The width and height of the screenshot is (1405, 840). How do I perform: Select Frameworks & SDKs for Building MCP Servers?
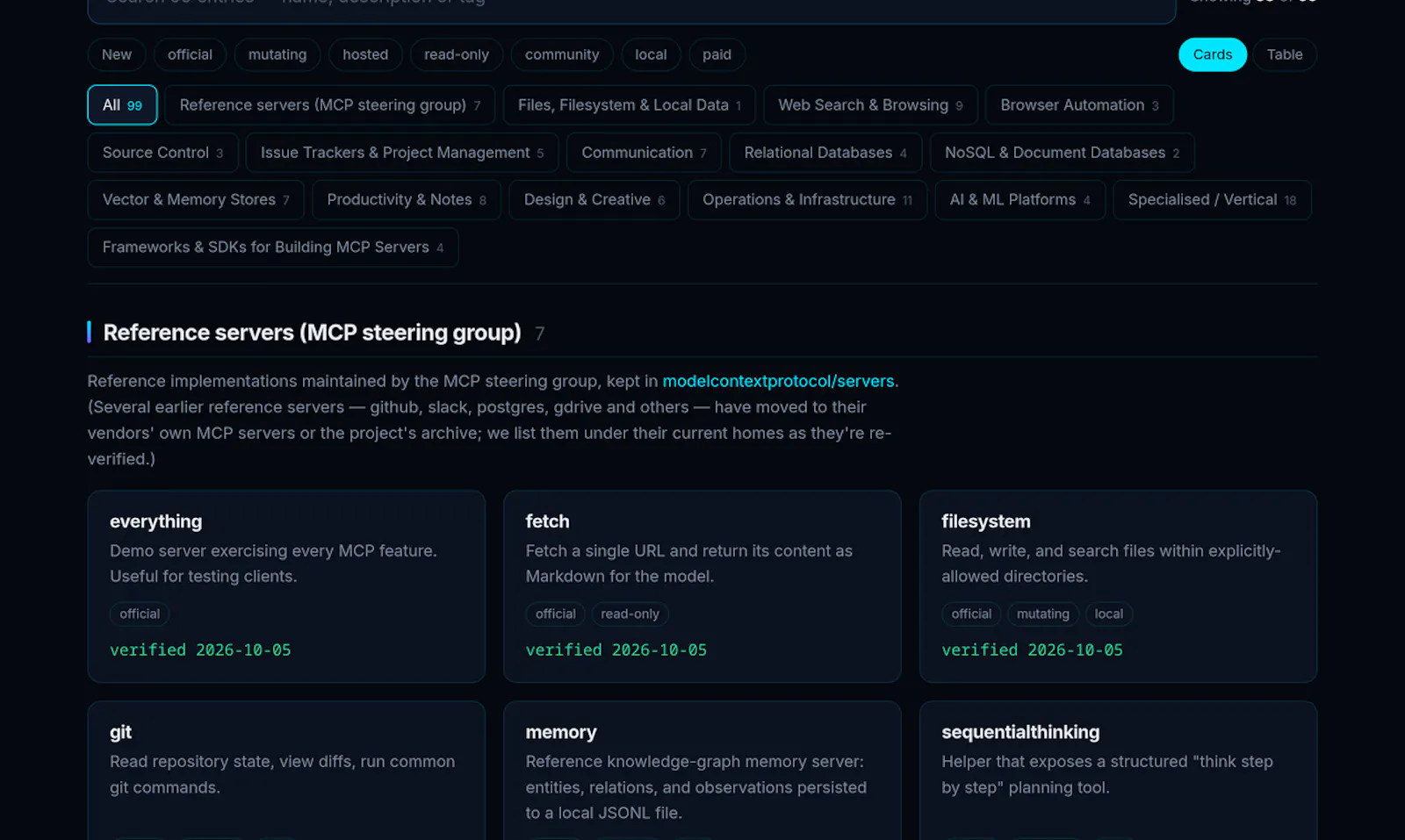(273, 248)
